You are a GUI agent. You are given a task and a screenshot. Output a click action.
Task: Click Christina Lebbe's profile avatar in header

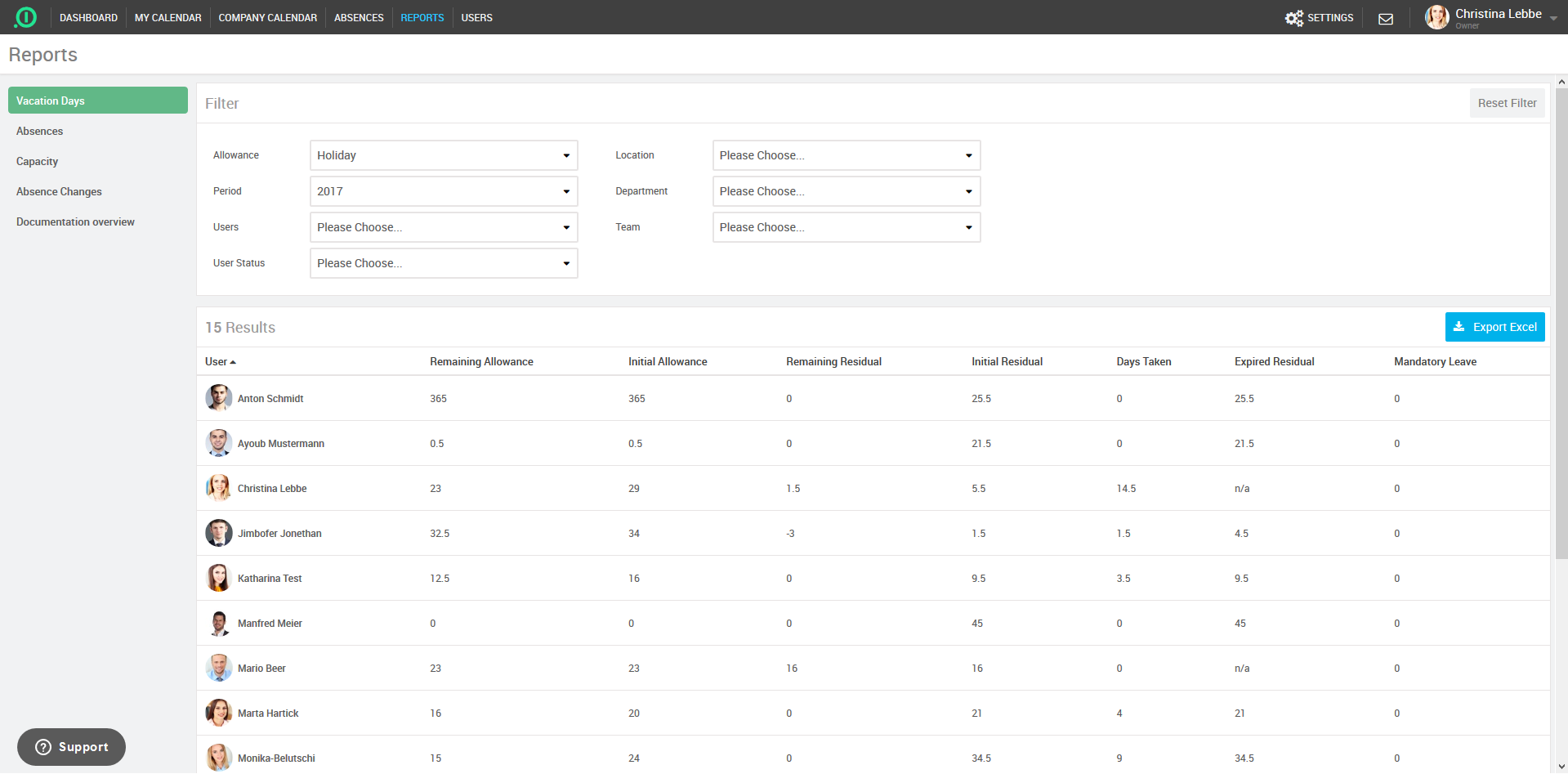[x=1436, y=17]
